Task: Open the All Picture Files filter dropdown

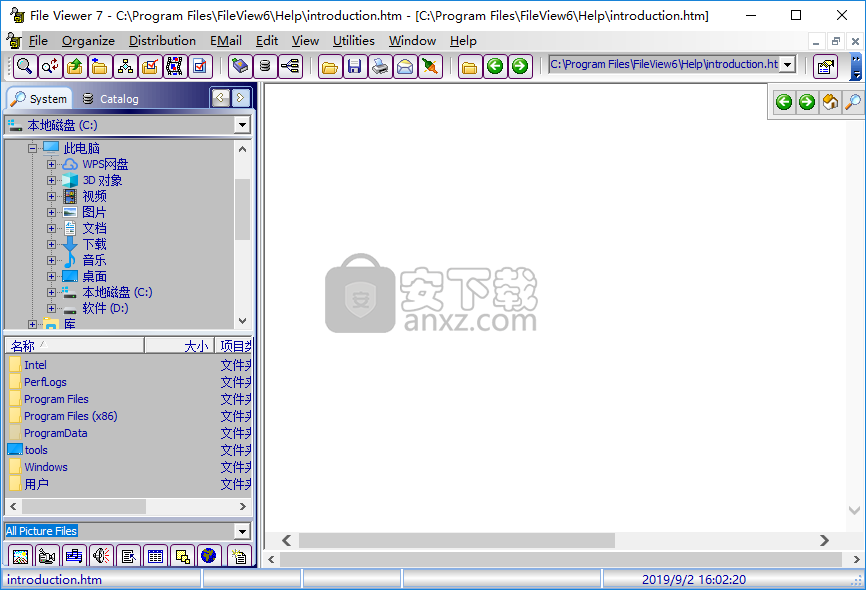Action: [242, 531]
